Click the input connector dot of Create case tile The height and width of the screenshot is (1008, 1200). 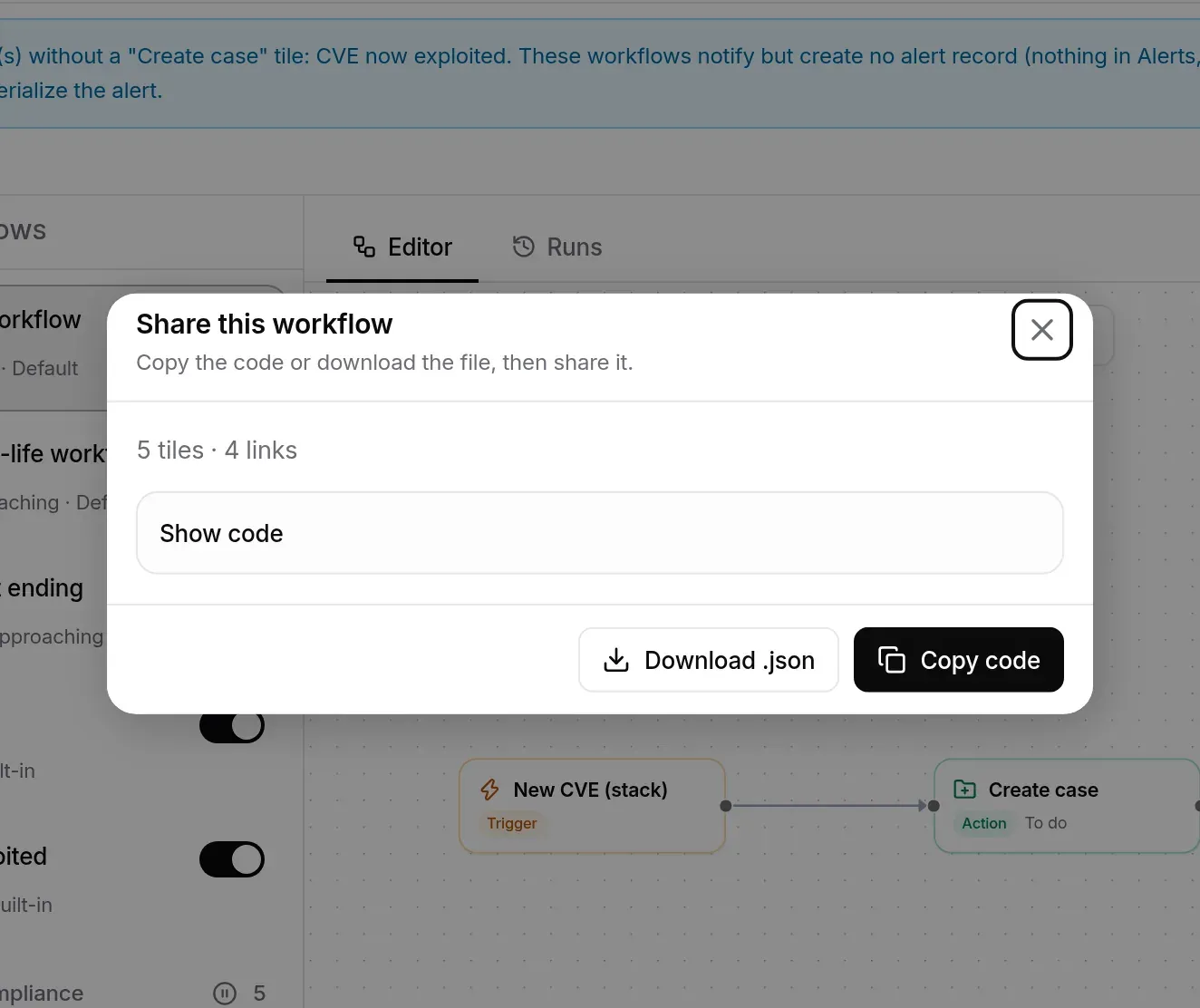934,806
